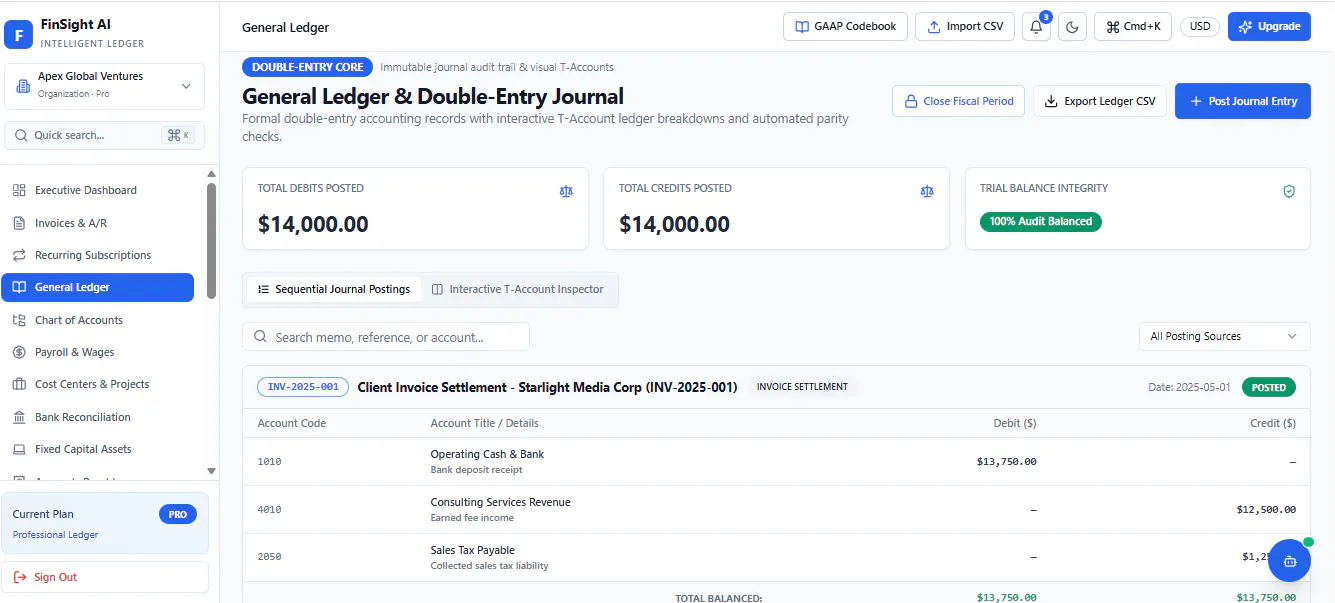Toggle dark mode moon icon

click(1072, 27)
